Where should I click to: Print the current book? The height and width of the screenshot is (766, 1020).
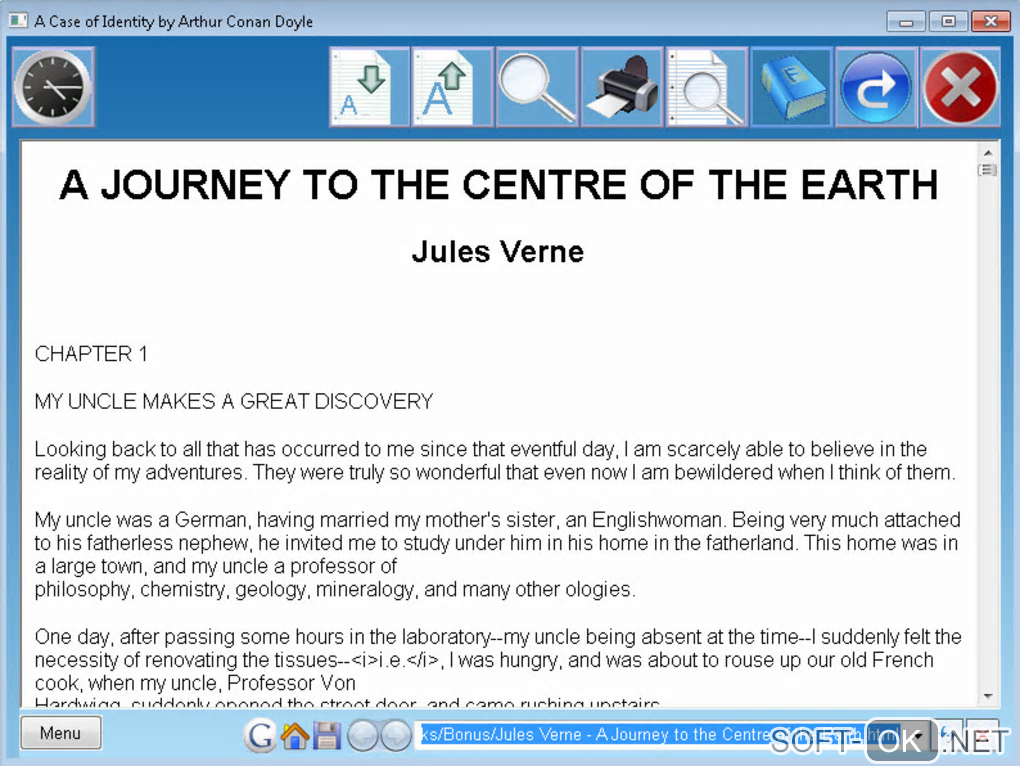point(622,86)
